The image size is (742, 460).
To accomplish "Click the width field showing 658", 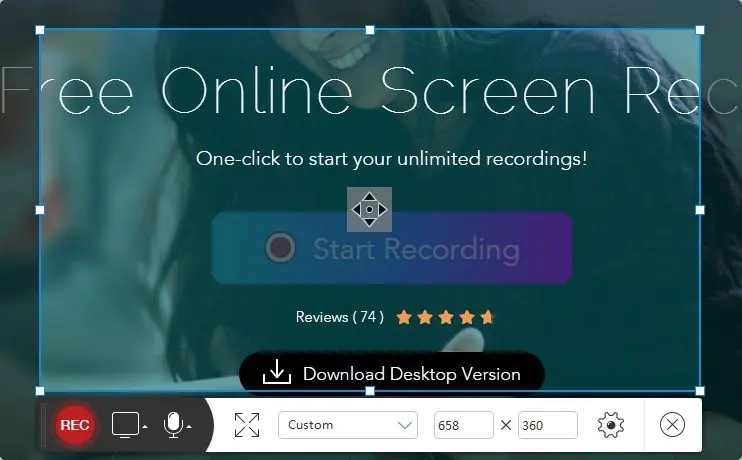I will click(463, 425).
